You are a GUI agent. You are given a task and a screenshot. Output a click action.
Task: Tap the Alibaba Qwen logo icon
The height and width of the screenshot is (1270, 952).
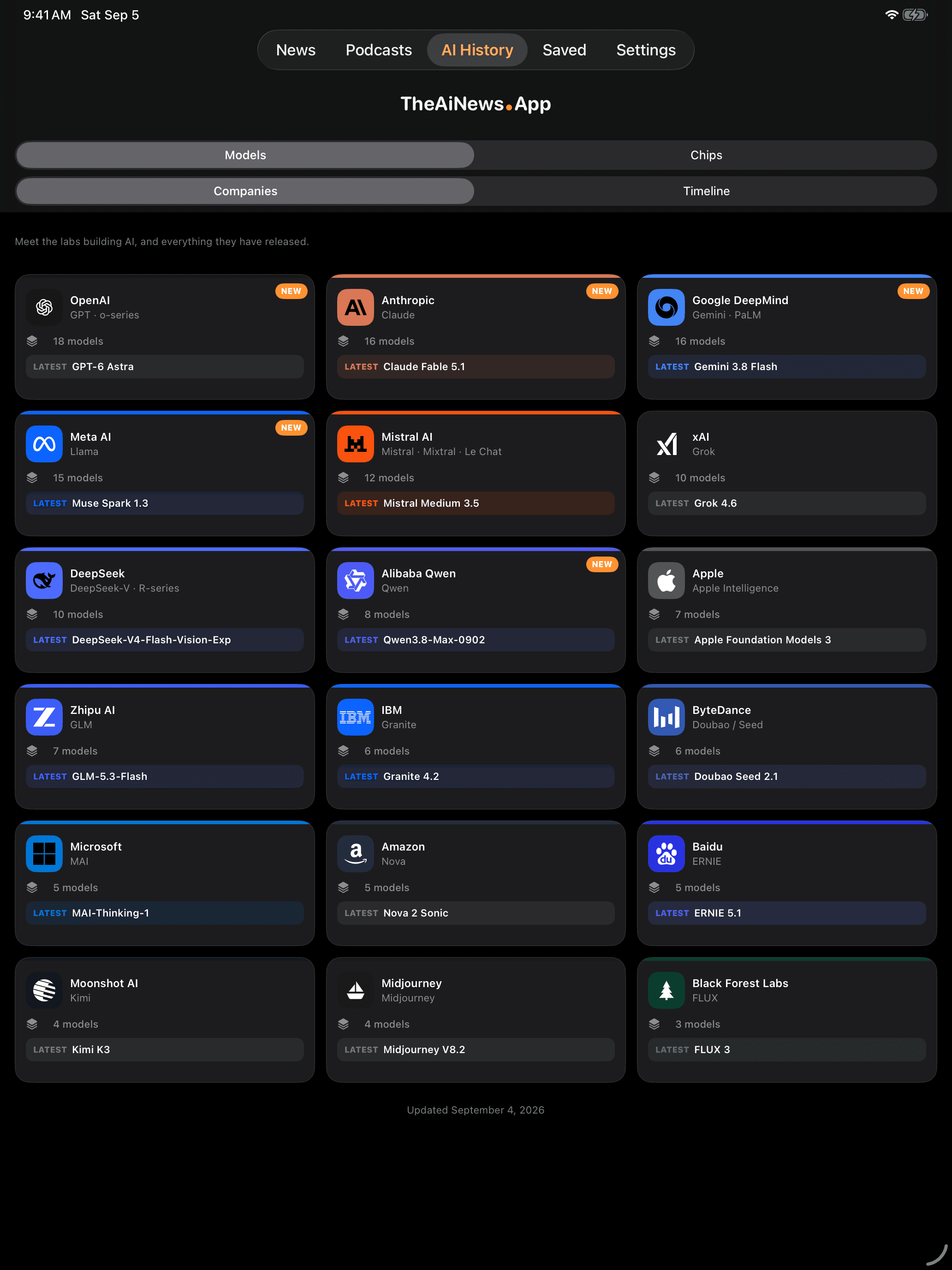355,581
